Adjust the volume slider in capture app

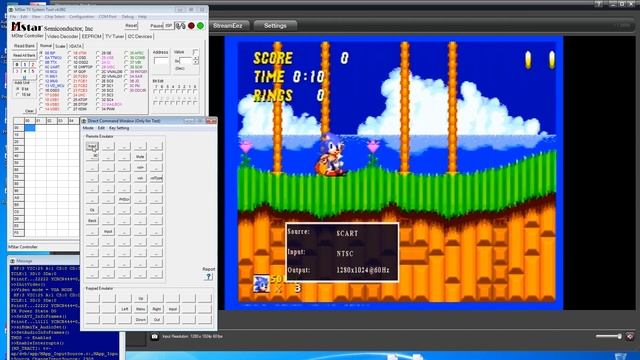[609, 336]
